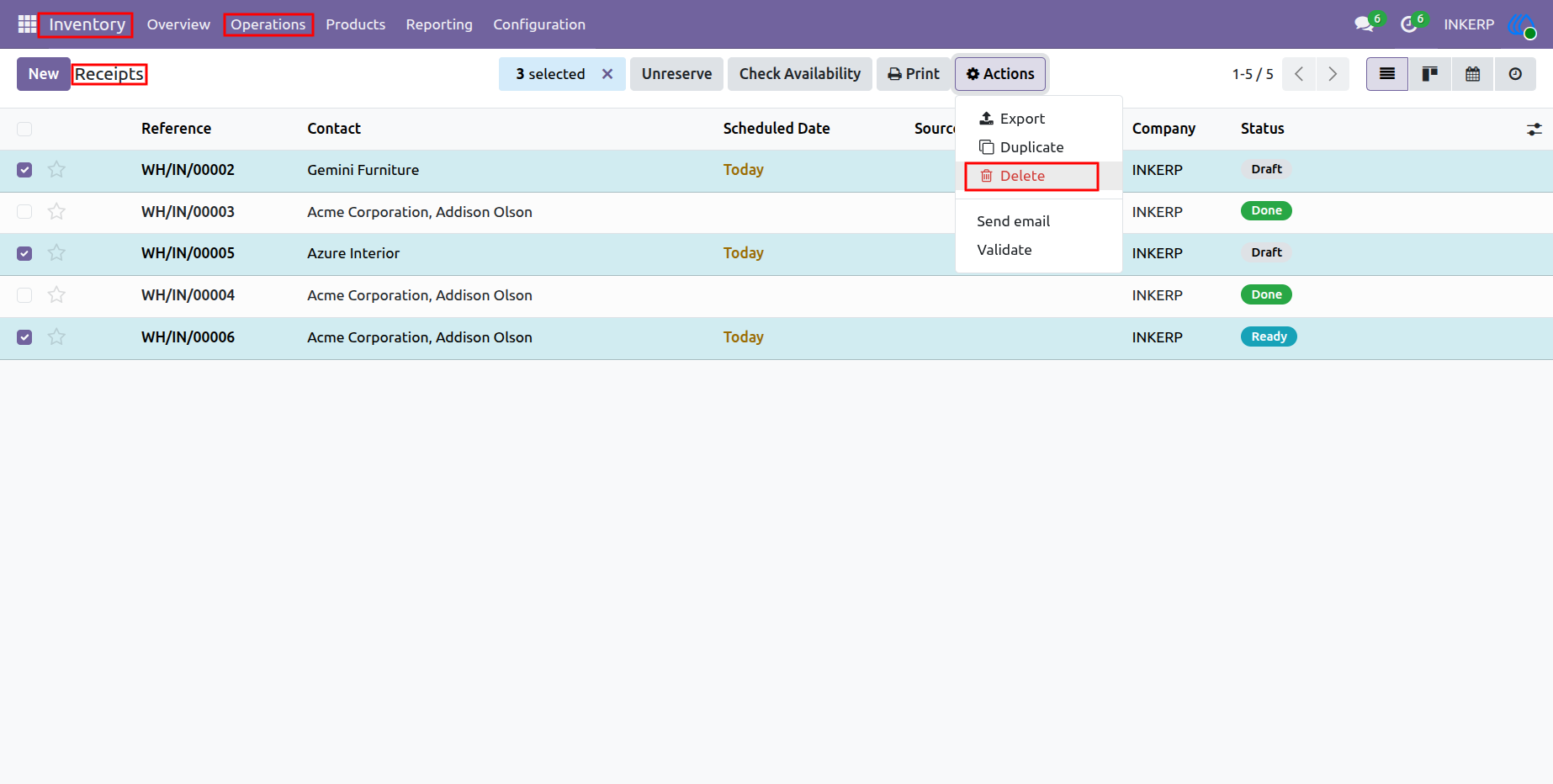Sort by the Reference column header
Viewport: 1553px width, 784px height.
coord(176,129)
